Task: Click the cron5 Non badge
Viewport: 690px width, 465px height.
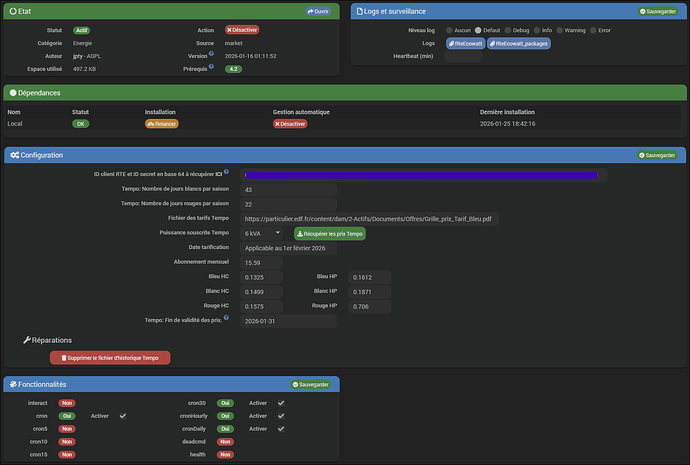Action: click(x=67, y=429)
